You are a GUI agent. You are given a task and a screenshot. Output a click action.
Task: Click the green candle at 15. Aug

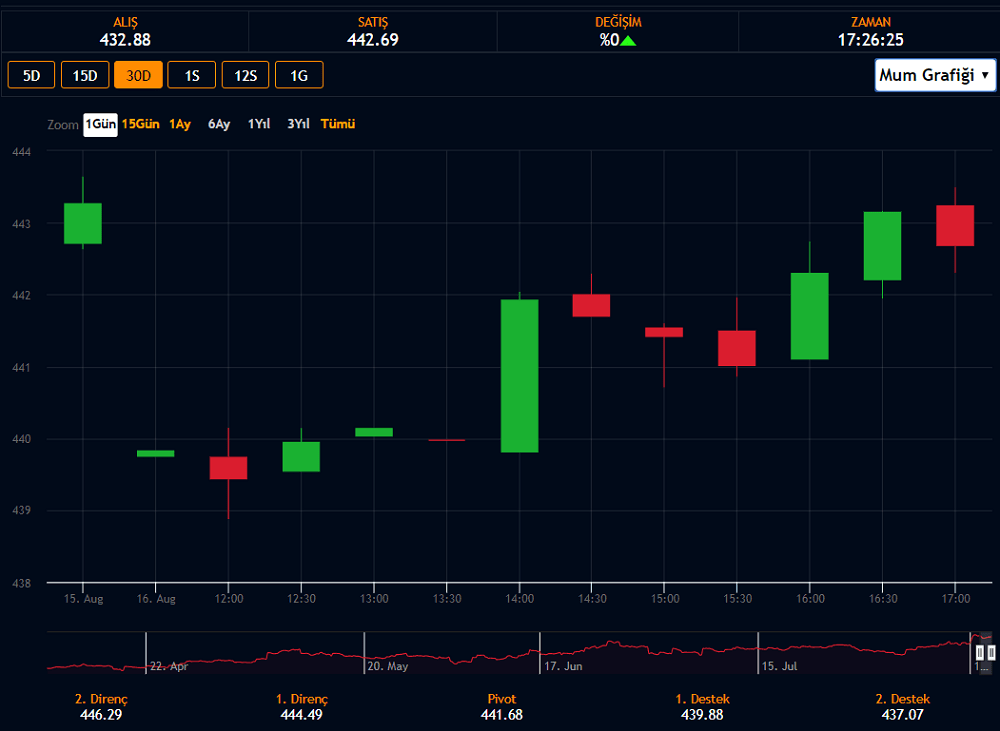pos(83,223)
